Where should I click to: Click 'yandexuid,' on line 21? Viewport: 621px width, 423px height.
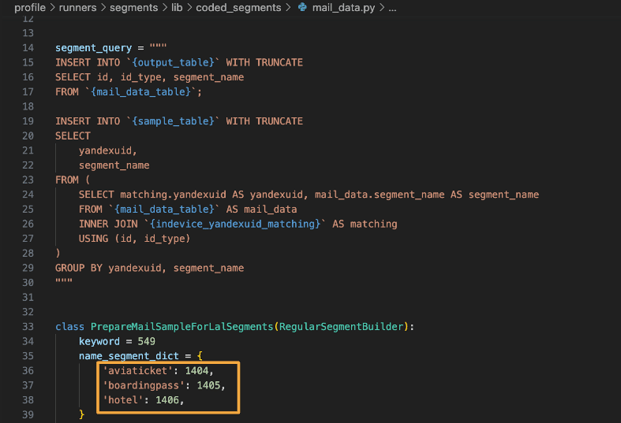point(108,151)
